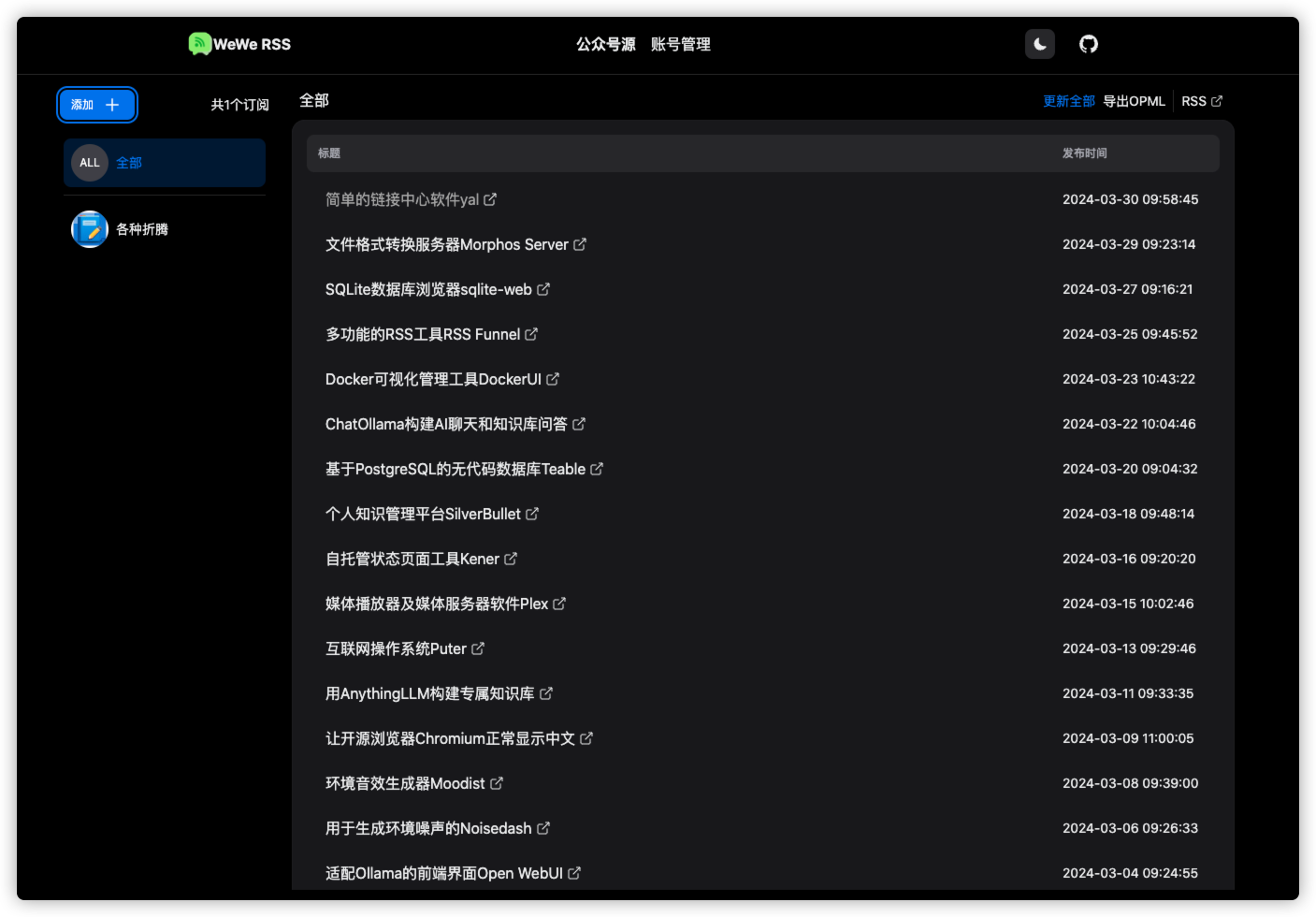
Task: Select the 各种折腾 feed avatar
Action: point(90,229)
